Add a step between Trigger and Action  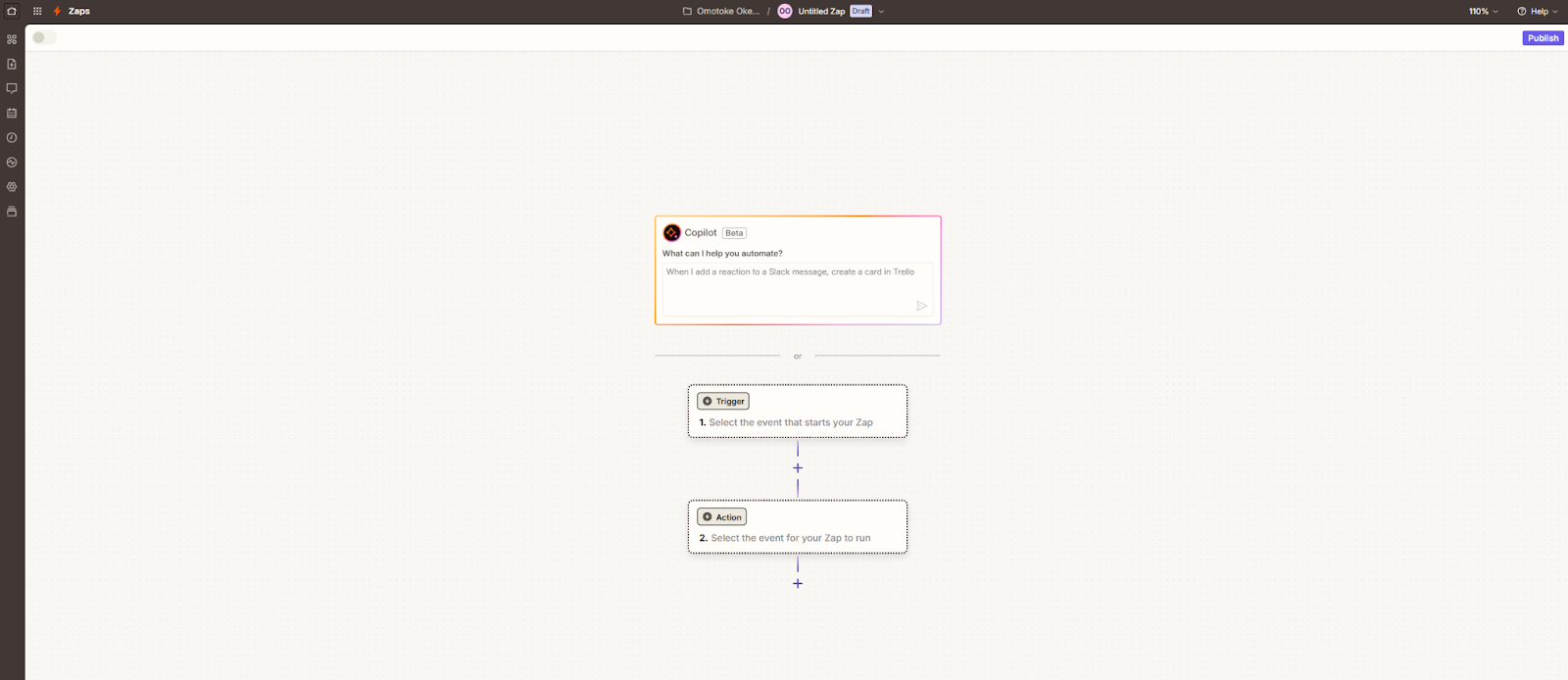tap(798, 467)
